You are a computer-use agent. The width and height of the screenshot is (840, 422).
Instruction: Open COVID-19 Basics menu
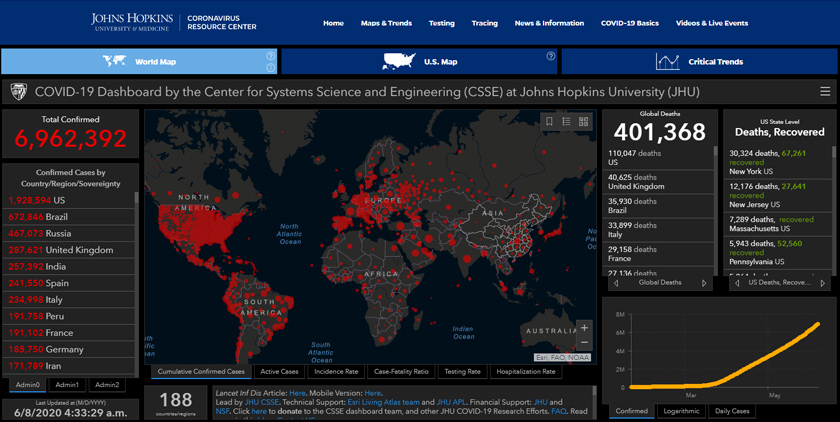click(629, 23)
